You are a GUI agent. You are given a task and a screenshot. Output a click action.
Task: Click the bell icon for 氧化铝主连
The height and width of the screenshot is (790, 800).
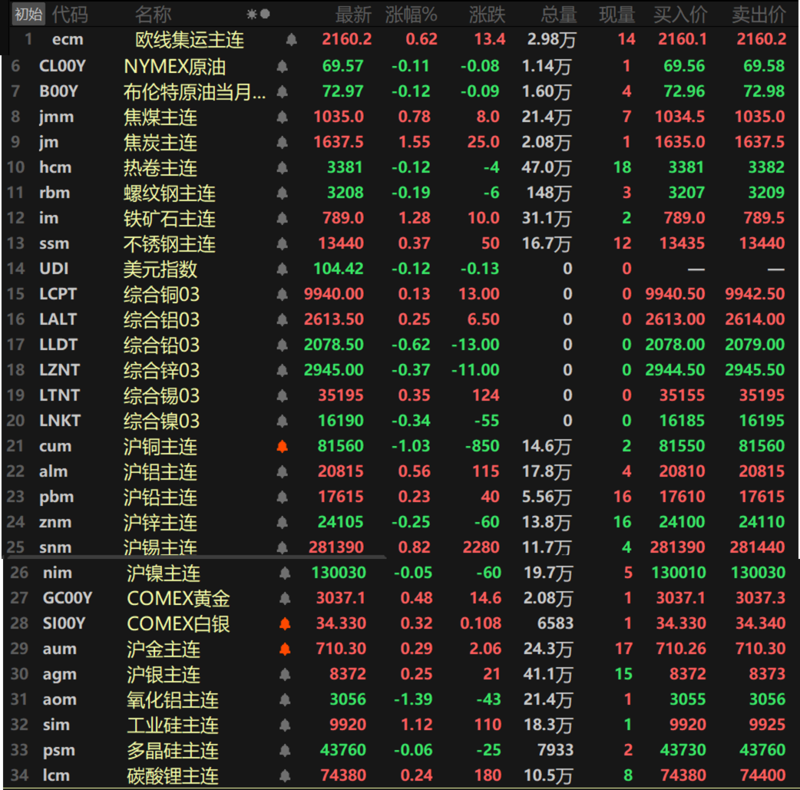point(285,700)
